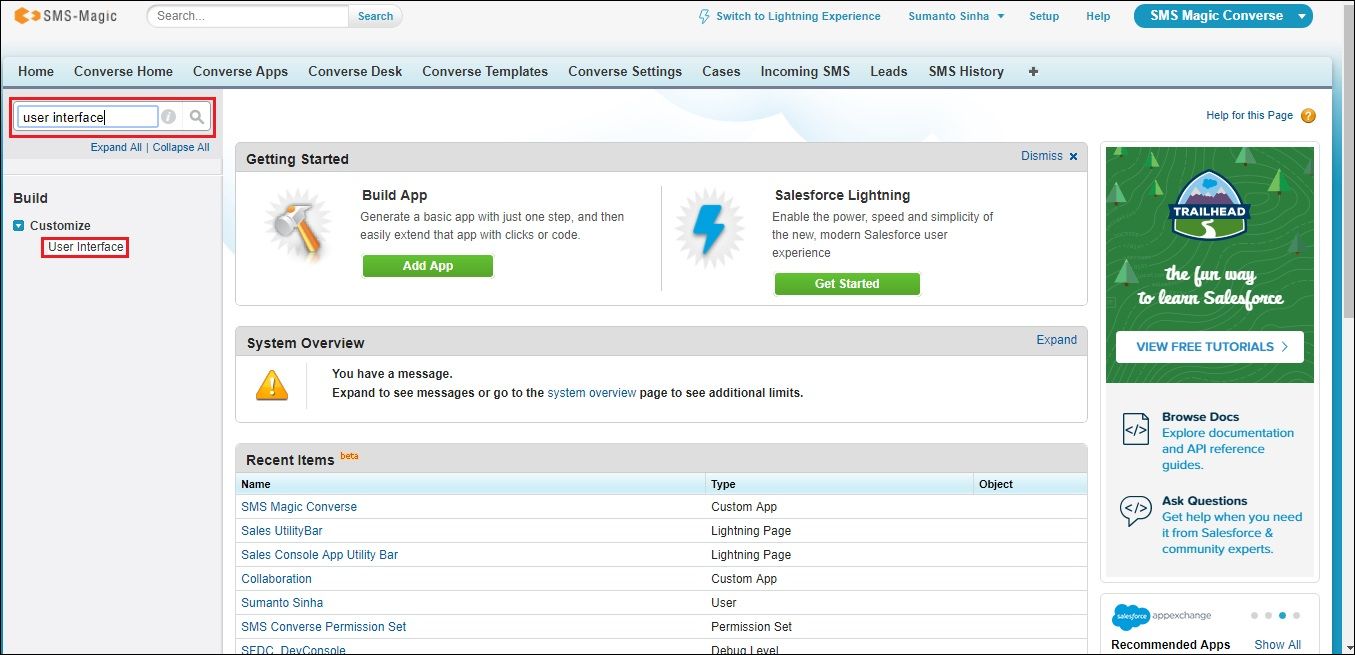This screenshot has height=655, width=1355.
Task: Click the Ask Questions chat icon
Action: pos(1136,511)
